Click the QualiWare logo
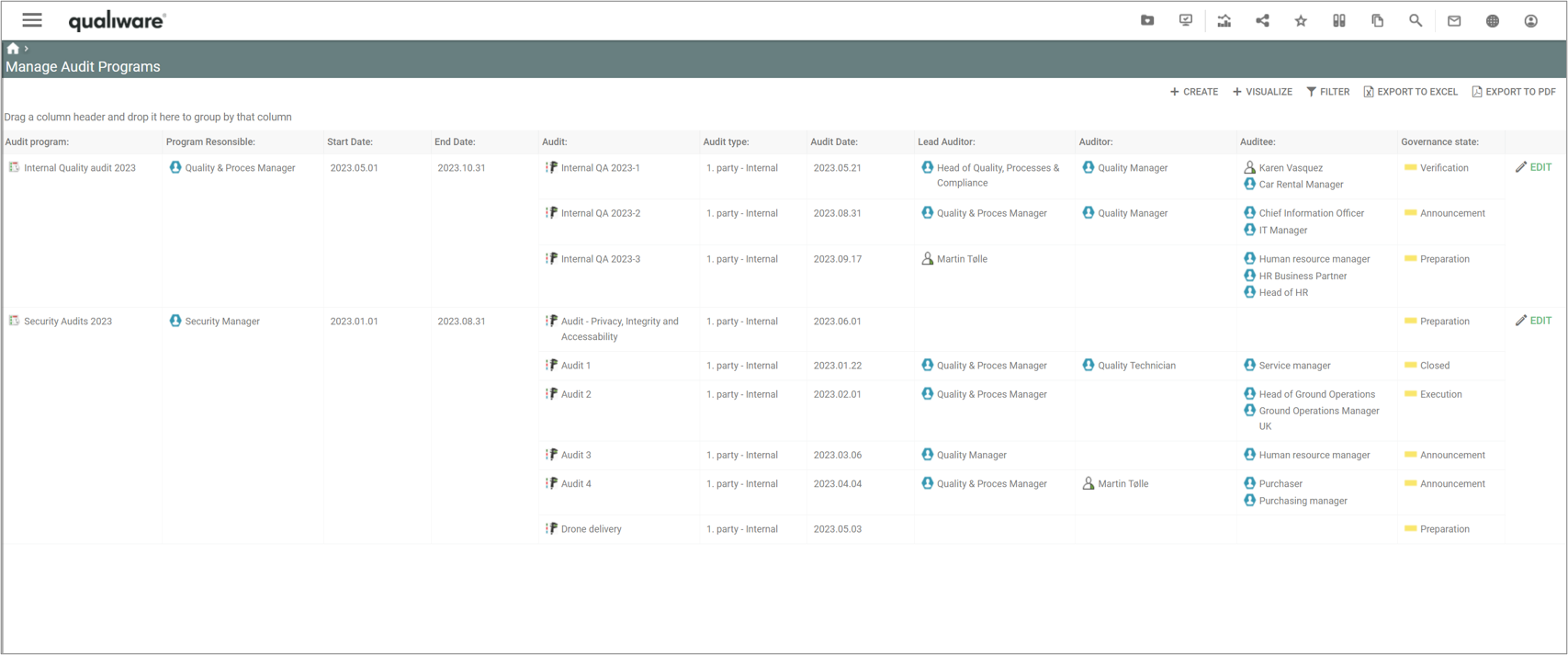 117,21
